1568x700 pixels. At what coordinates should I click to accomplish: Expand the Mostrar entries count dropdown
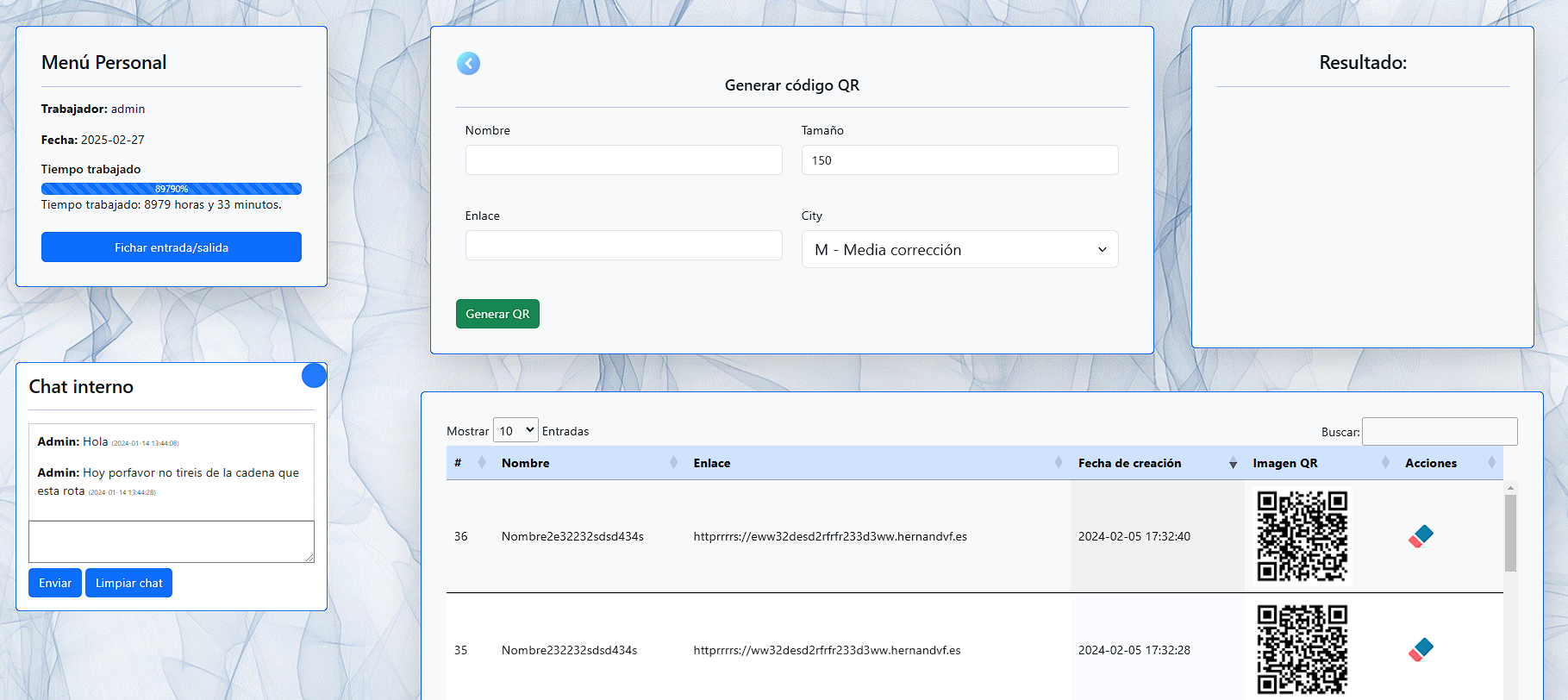[x=515, y=430]
